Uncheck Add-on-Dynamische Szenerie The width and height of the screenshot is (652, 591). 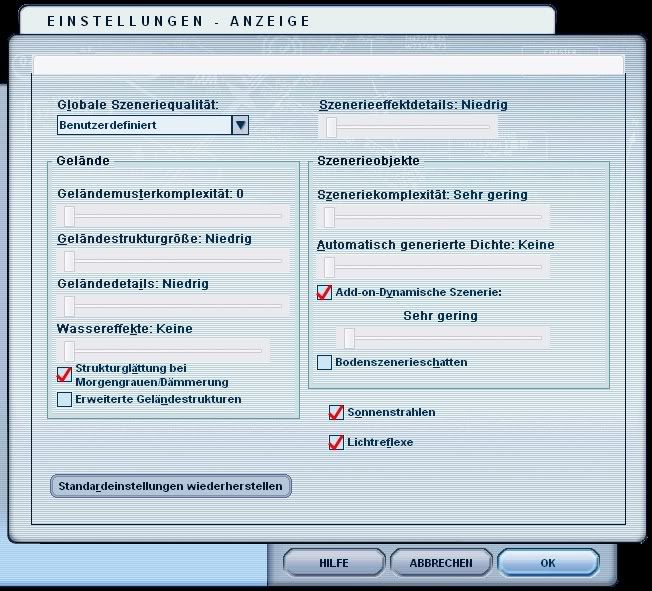[324, 292]
